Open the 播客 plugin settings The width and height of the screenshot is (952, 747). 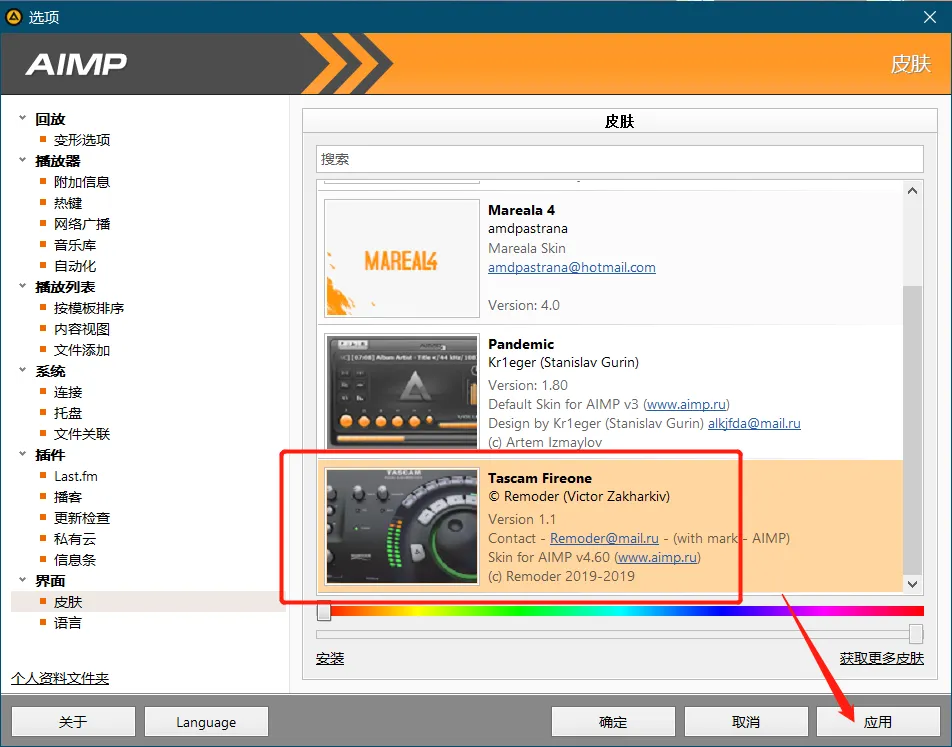coord(68,497)
